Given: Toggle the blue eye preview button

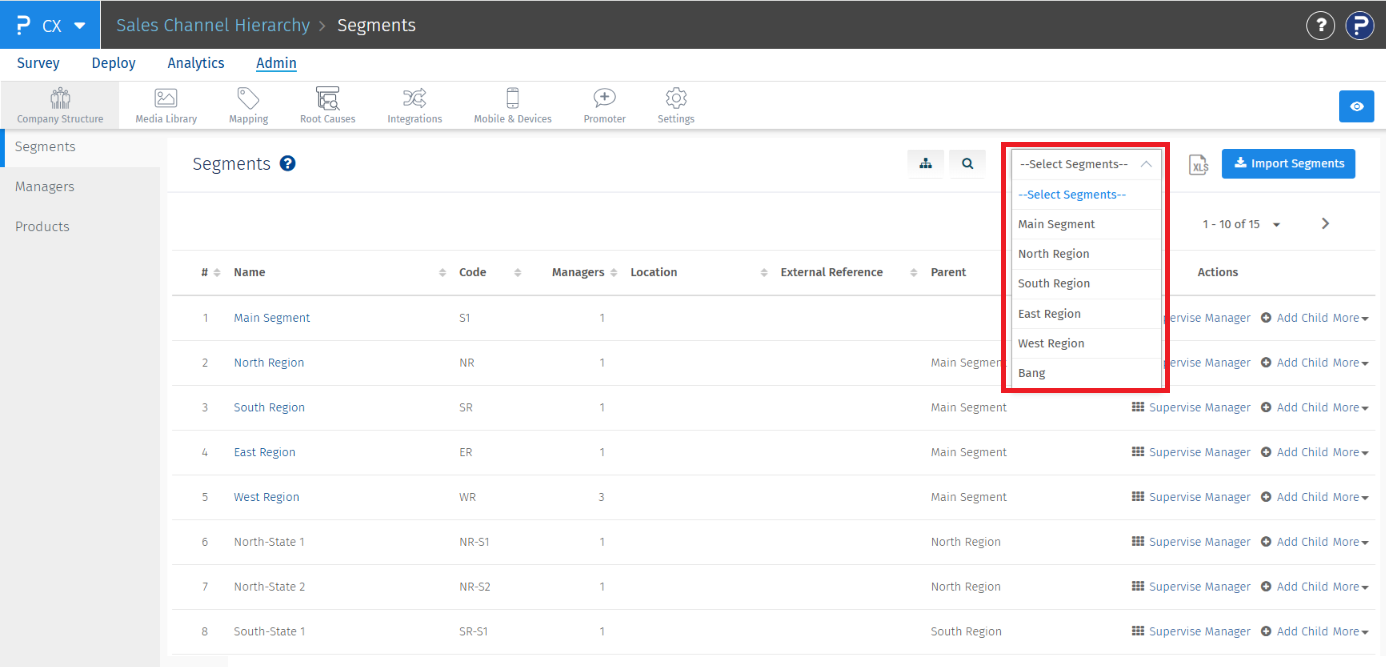Looking at the screenshot, I should pos(1356,106).
